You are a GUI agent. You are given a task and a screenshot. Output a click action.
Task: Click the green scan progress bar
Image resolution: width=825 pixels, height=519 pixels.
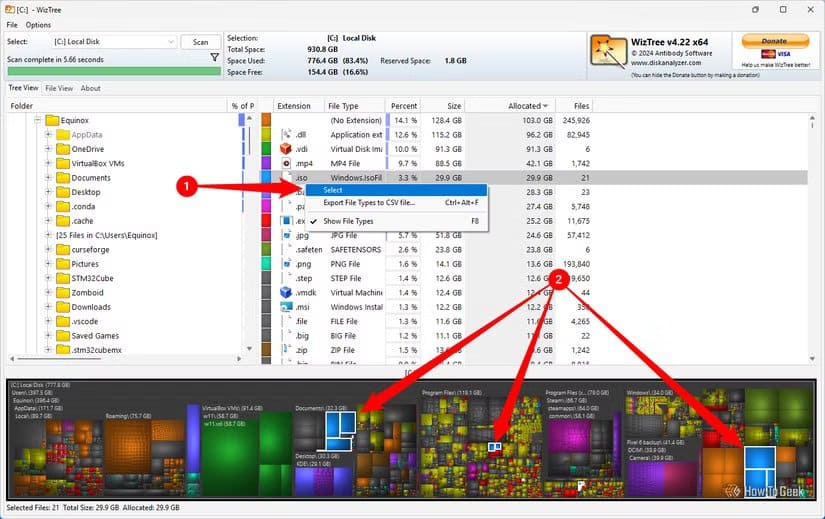pos(114,71)
